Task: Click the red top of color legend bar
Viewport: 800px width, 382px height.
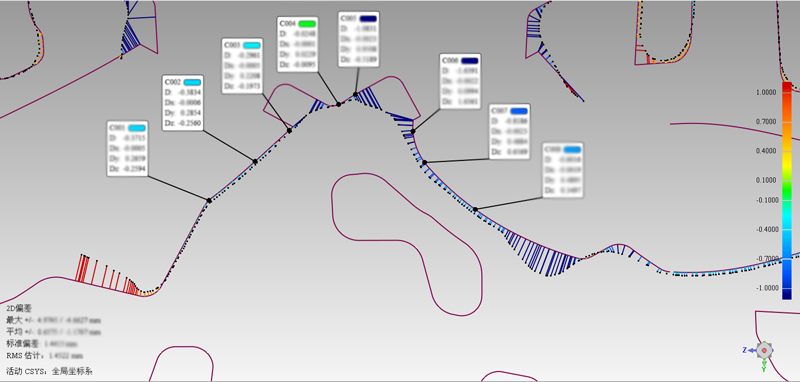Action: [787, 88]
